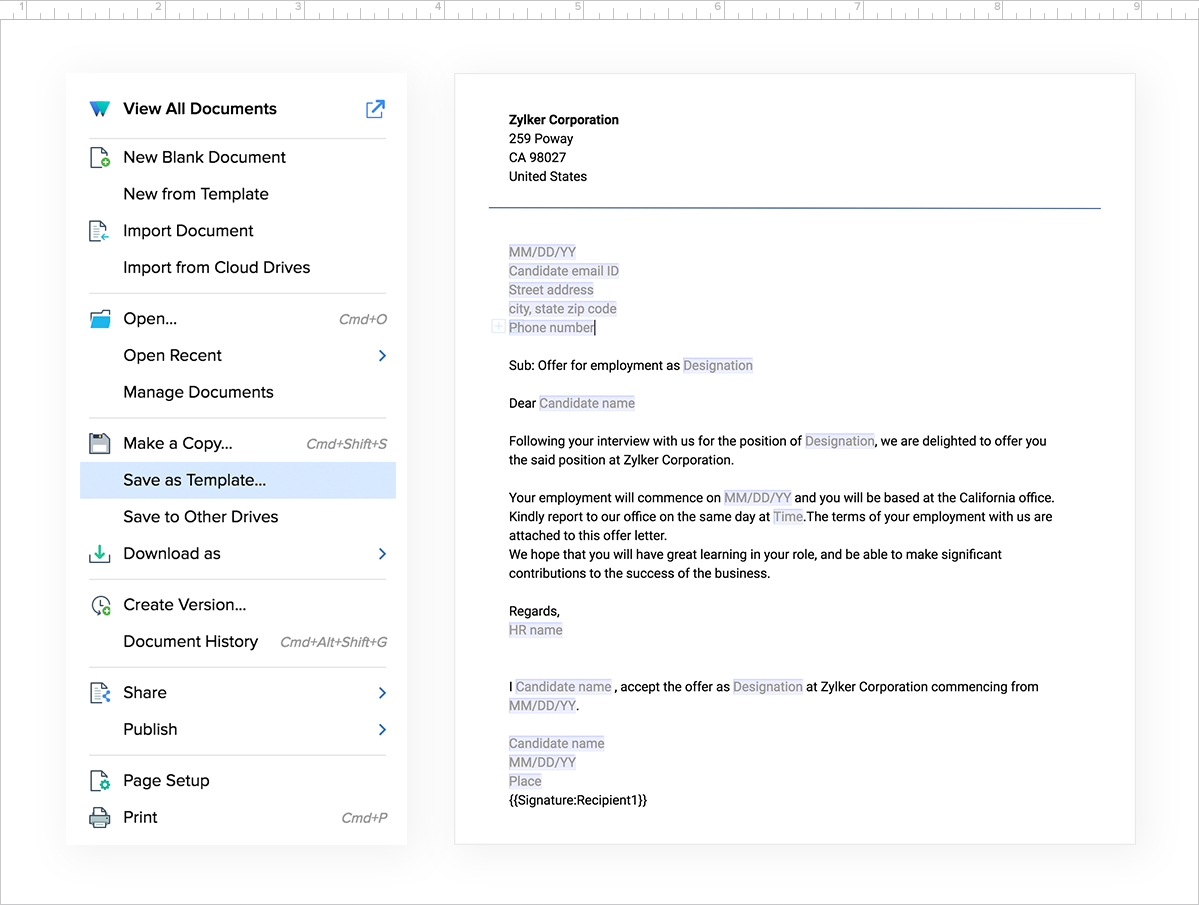The width and height of the screenshot is (1199, 905).
Task: Click the Candidate email ID field
Action: pos(564,271)
